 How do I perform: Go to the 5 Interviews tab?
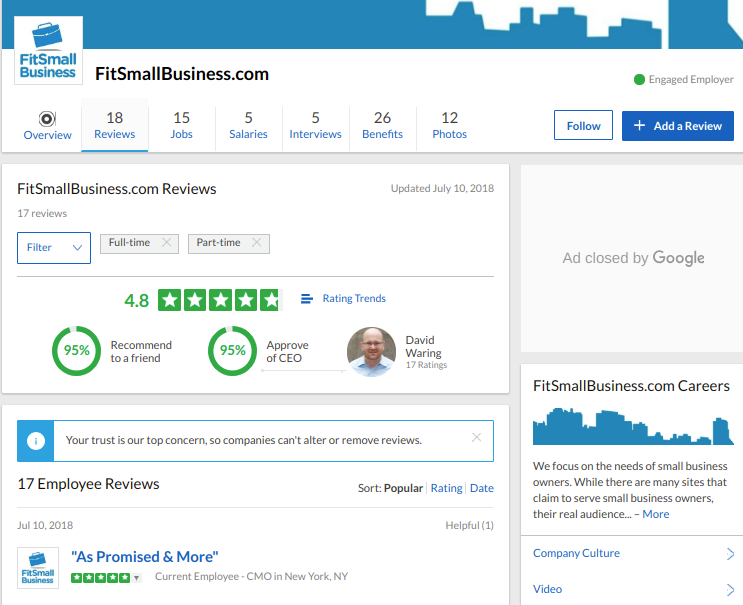click(316, 126)
